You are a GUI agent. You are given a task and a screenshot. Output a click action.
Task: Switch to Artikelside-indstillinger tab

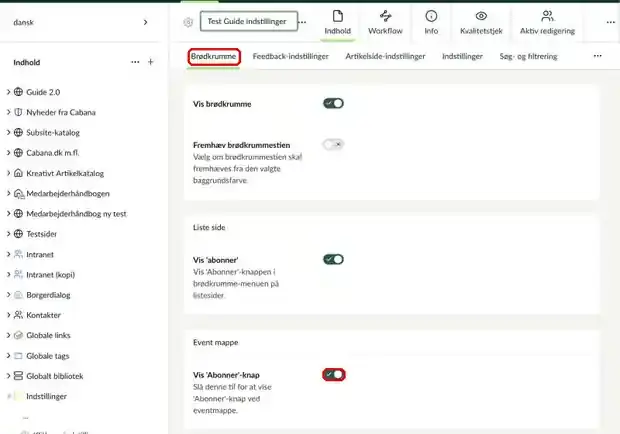pyautogui.click(x=385, y=57)
